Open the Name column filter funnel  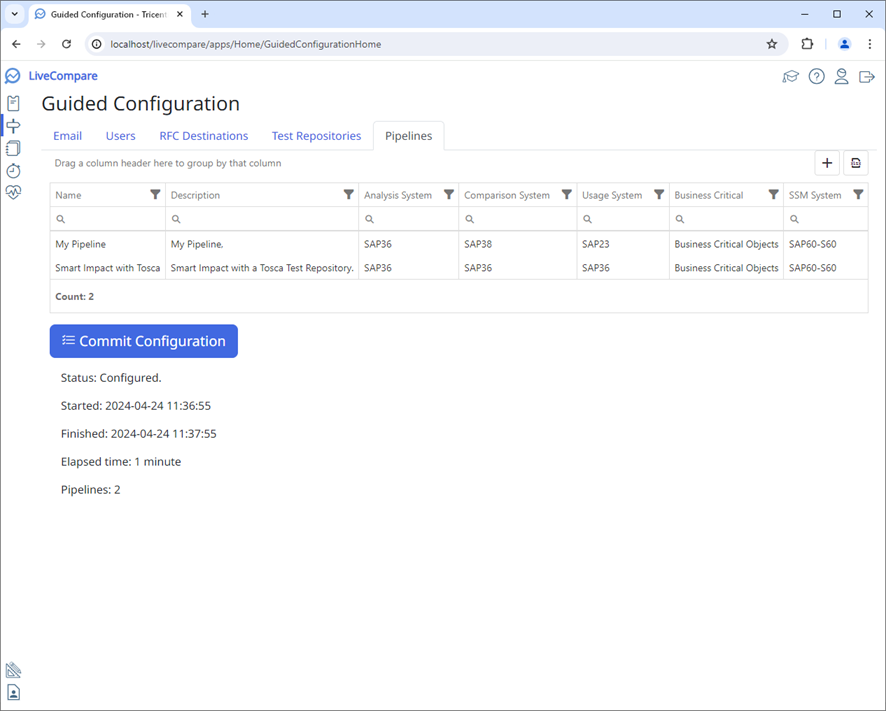[x=157, y=194]
